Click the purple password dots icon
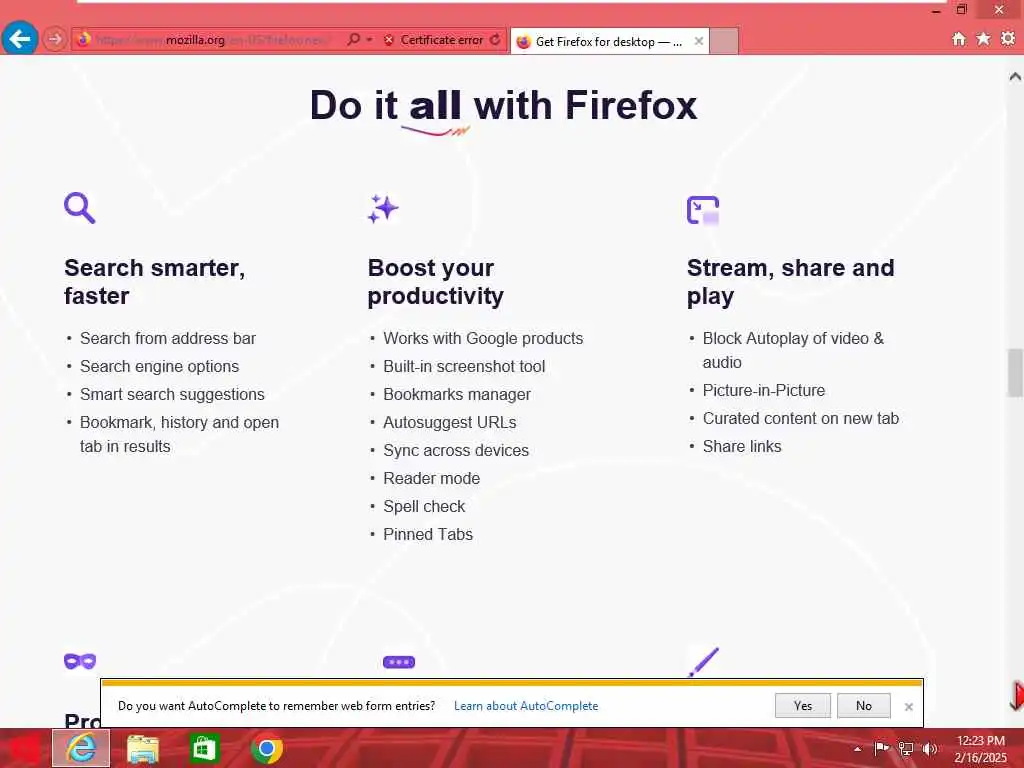 399,662
